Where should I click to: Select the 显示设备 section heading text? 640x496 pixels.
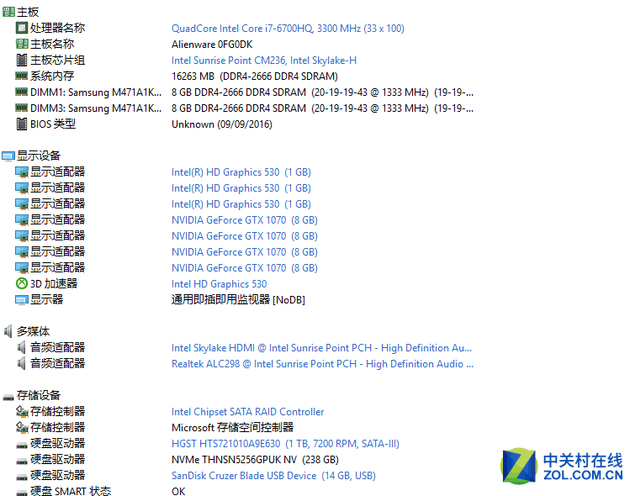pyautogui.click(x=38, y=156)
